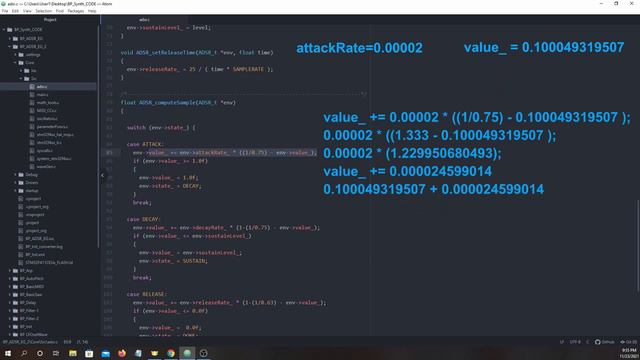
Task: Open the waveGen.c file
Action: (x=46, y=167)
